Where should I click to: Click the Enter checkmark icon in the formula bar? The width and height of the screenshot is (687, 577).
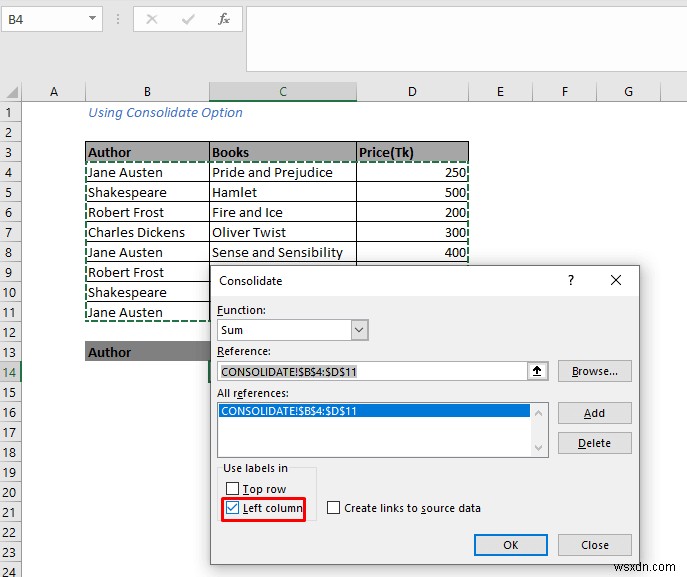tap(188, 19)
